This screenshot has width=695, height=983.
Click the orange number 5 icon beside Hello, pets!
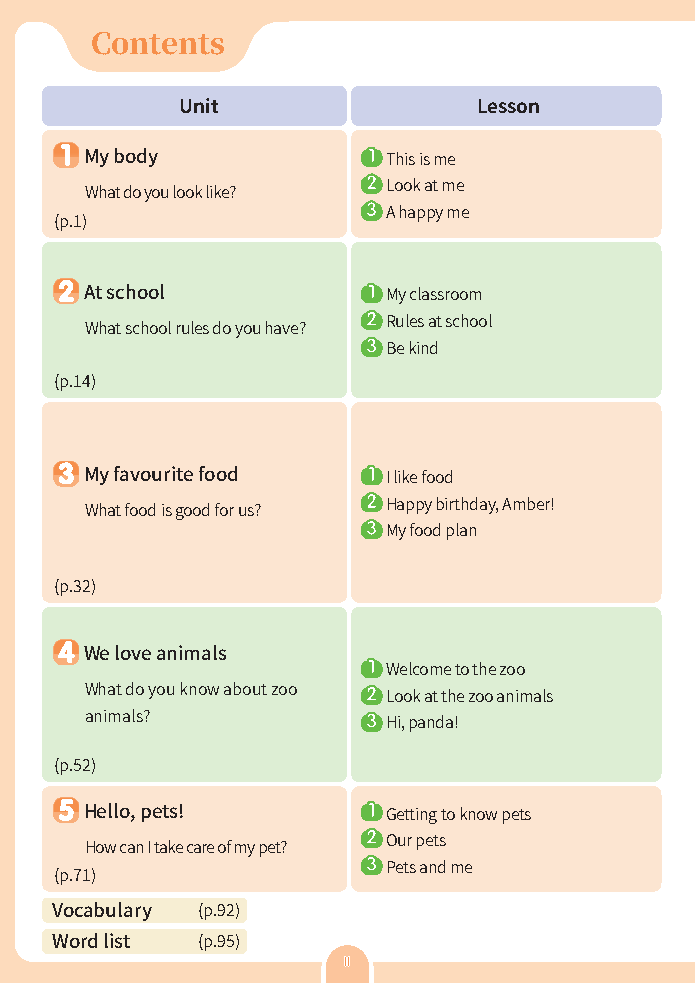point(66,811)
